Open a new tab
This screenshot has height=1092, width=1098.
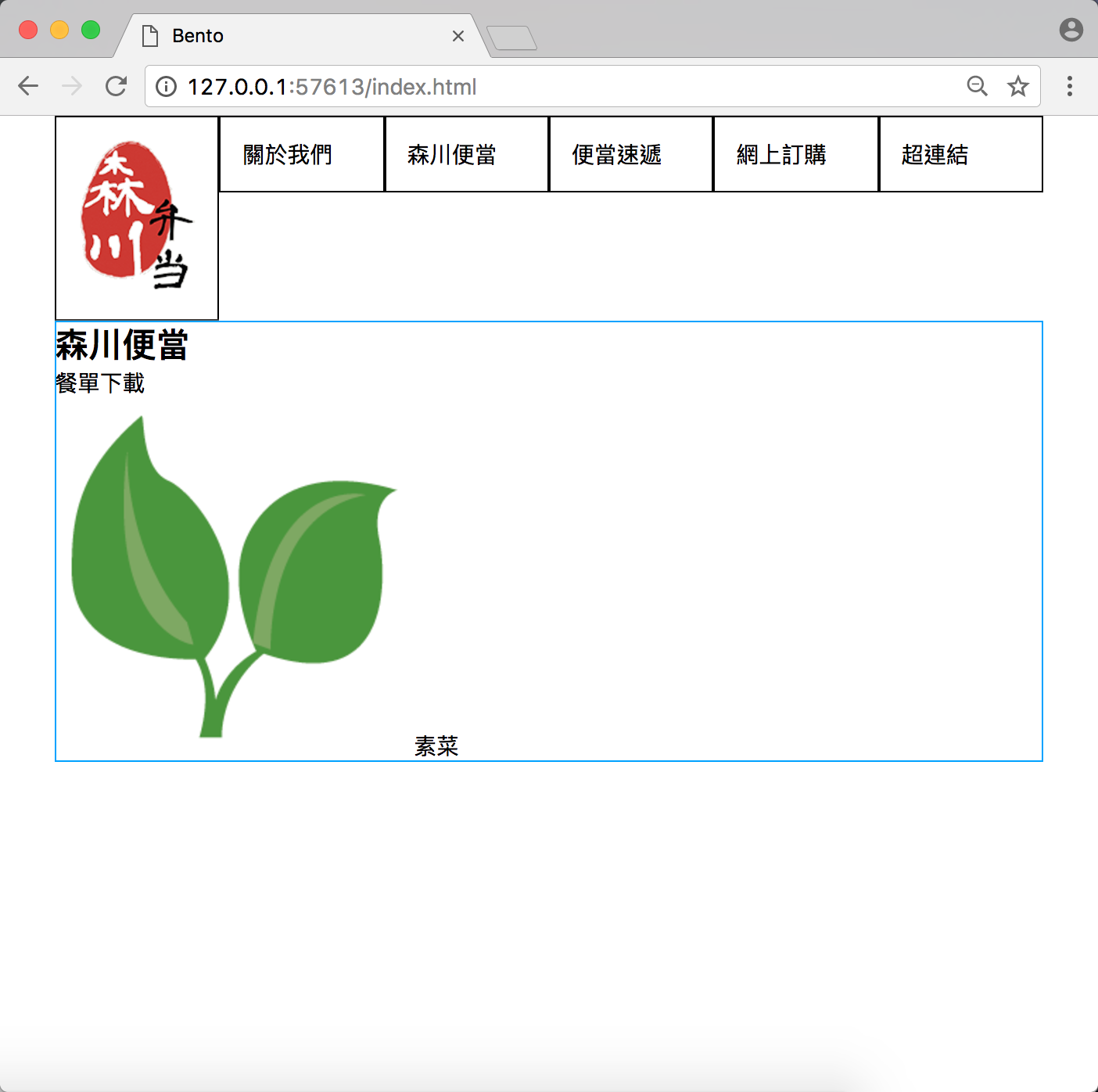pyautogui.click(x=511, y=38)
